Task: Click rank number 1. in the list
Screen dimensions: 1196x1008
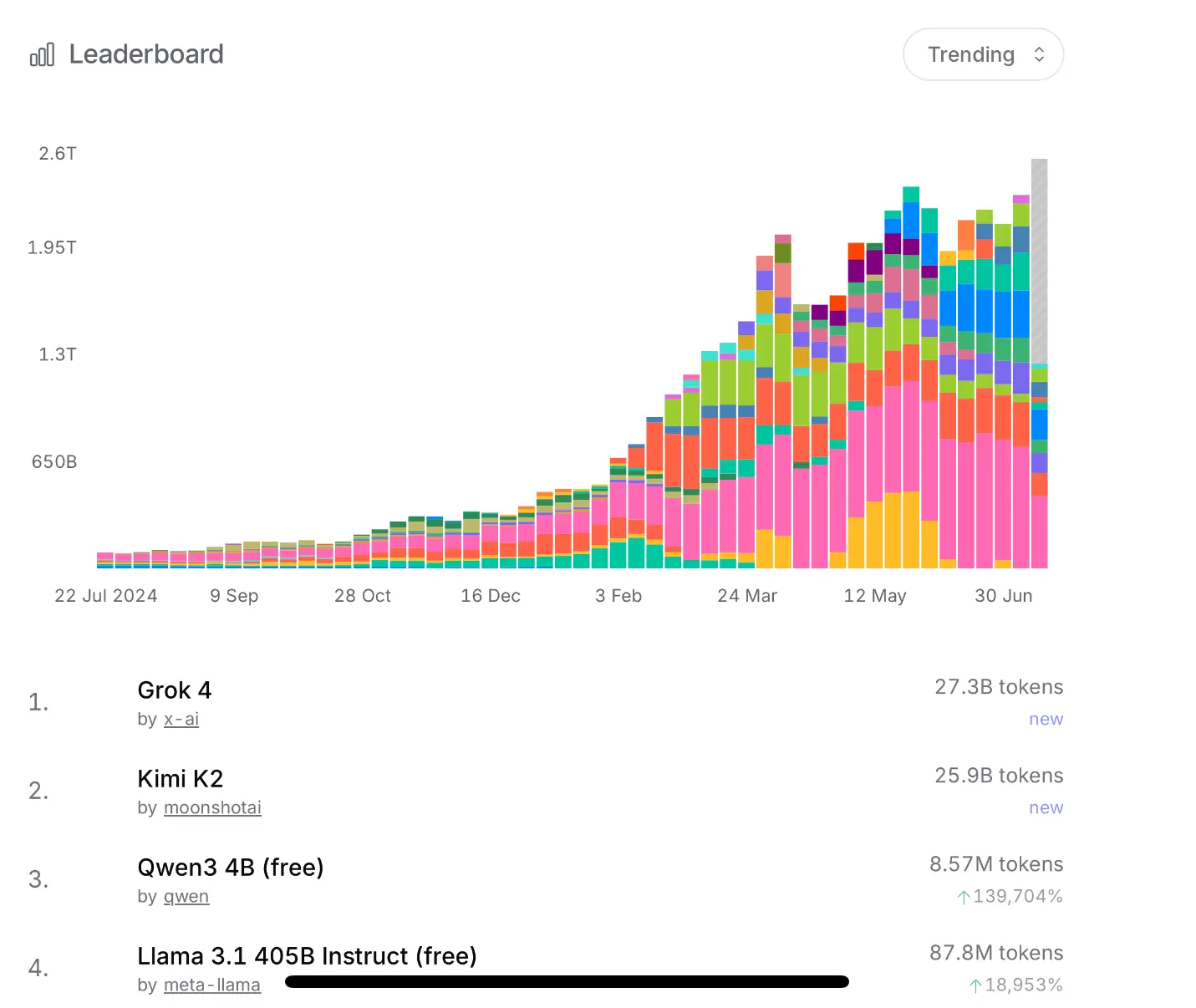Action: coord(38,702)
